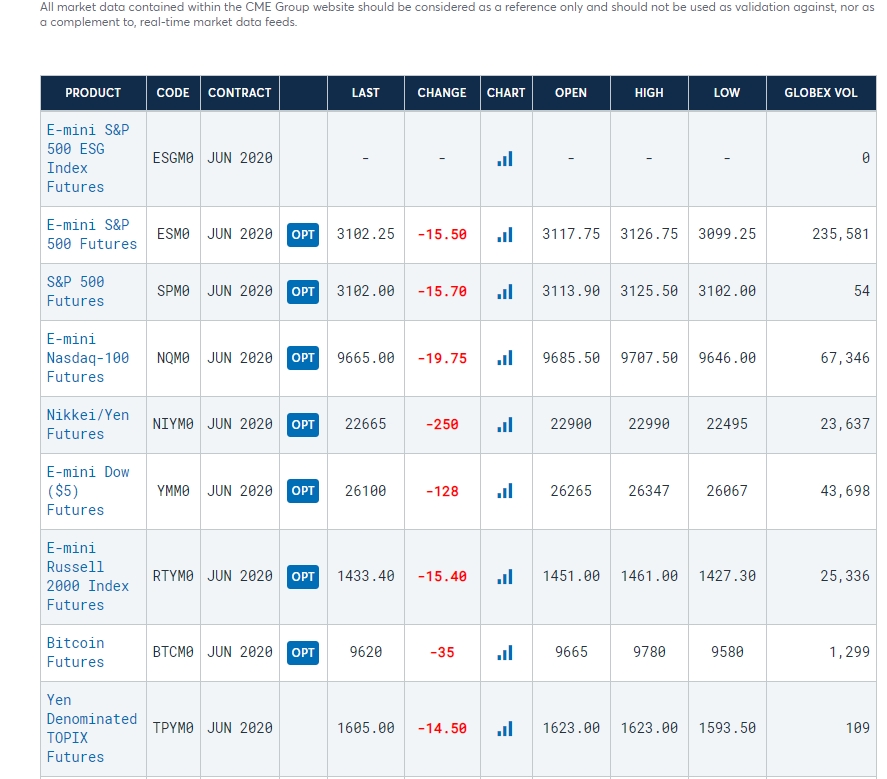This screenshot has height=779, width=887.
Task: Select code cell BTCM0
Action: tap(173, 652)
